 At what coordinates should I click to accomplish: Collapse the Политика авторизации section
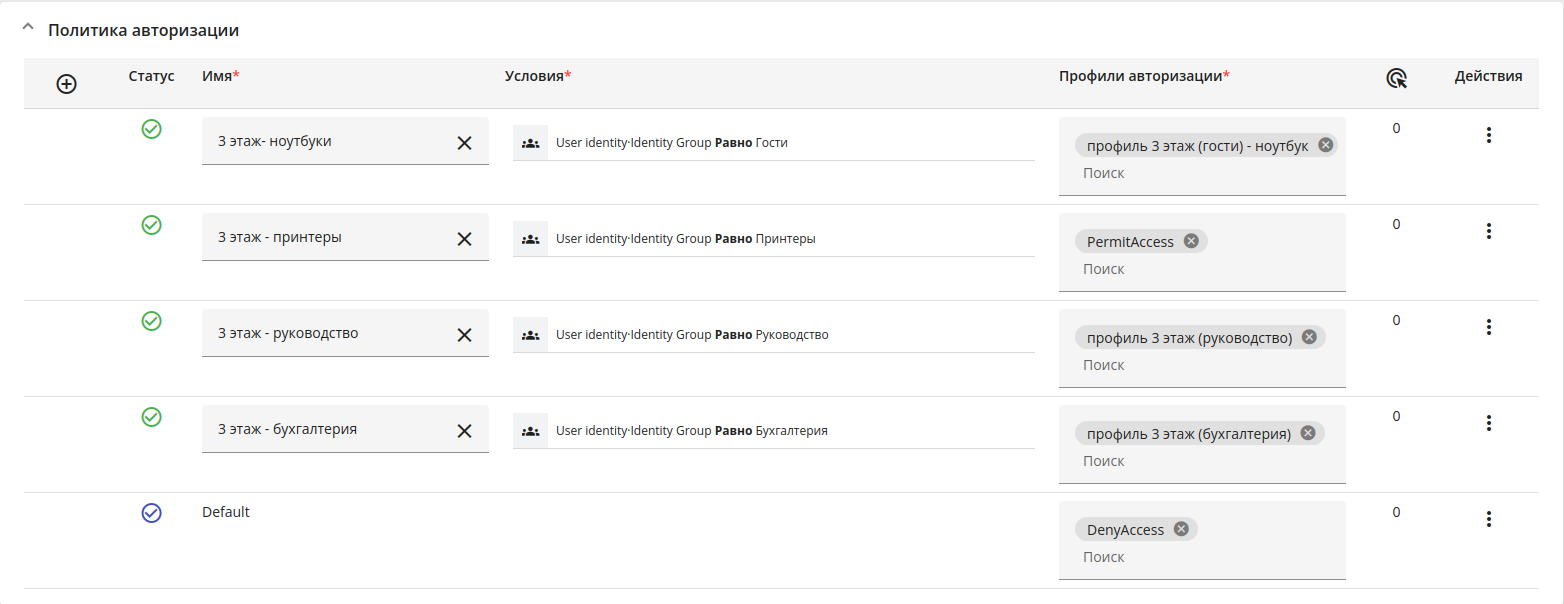28,29
